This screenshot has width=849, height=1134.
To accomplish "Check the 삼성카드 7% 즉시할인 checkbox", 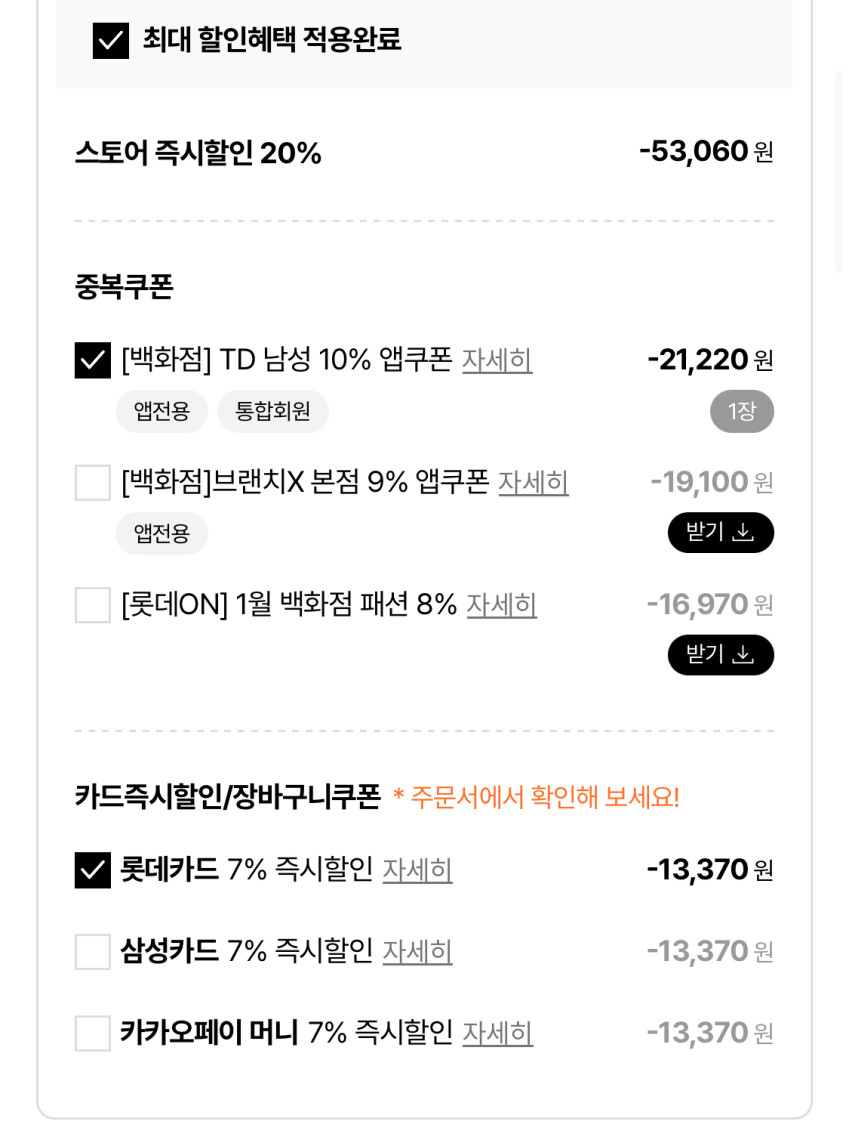I will (x=93, y=952).
